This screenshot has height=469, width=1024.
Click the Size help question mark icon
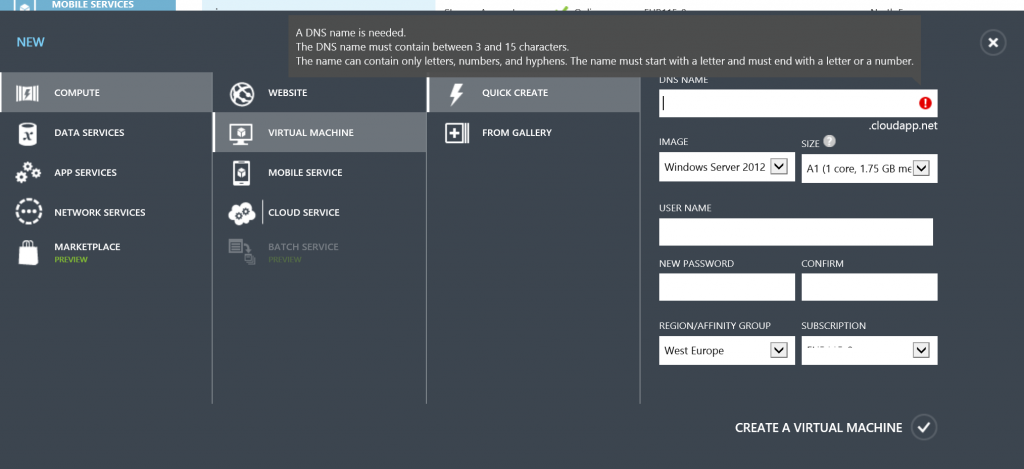point(829,141)
